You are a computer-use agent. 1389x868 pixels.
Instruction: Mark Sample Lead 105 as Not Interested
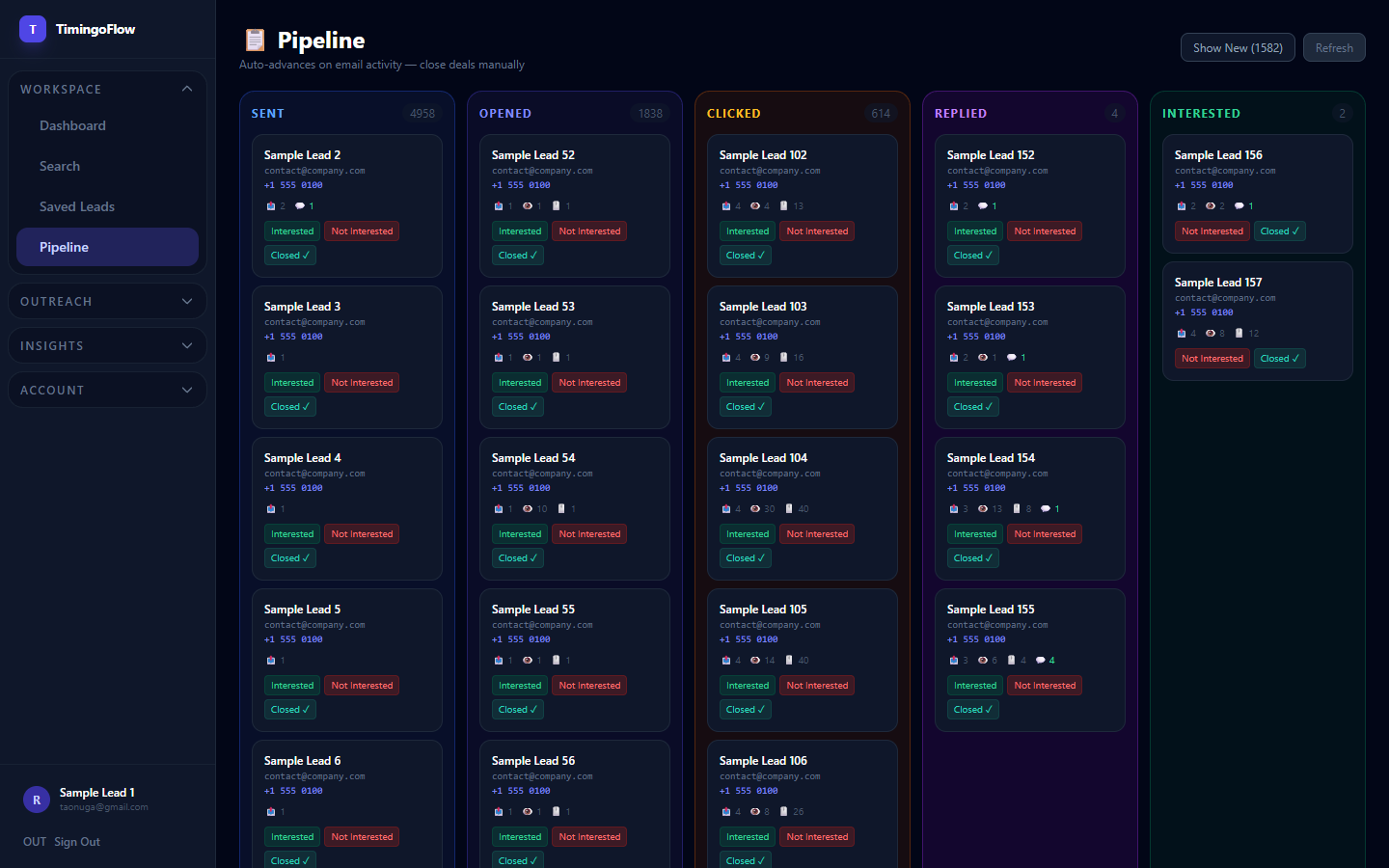(x=817, y=686)
